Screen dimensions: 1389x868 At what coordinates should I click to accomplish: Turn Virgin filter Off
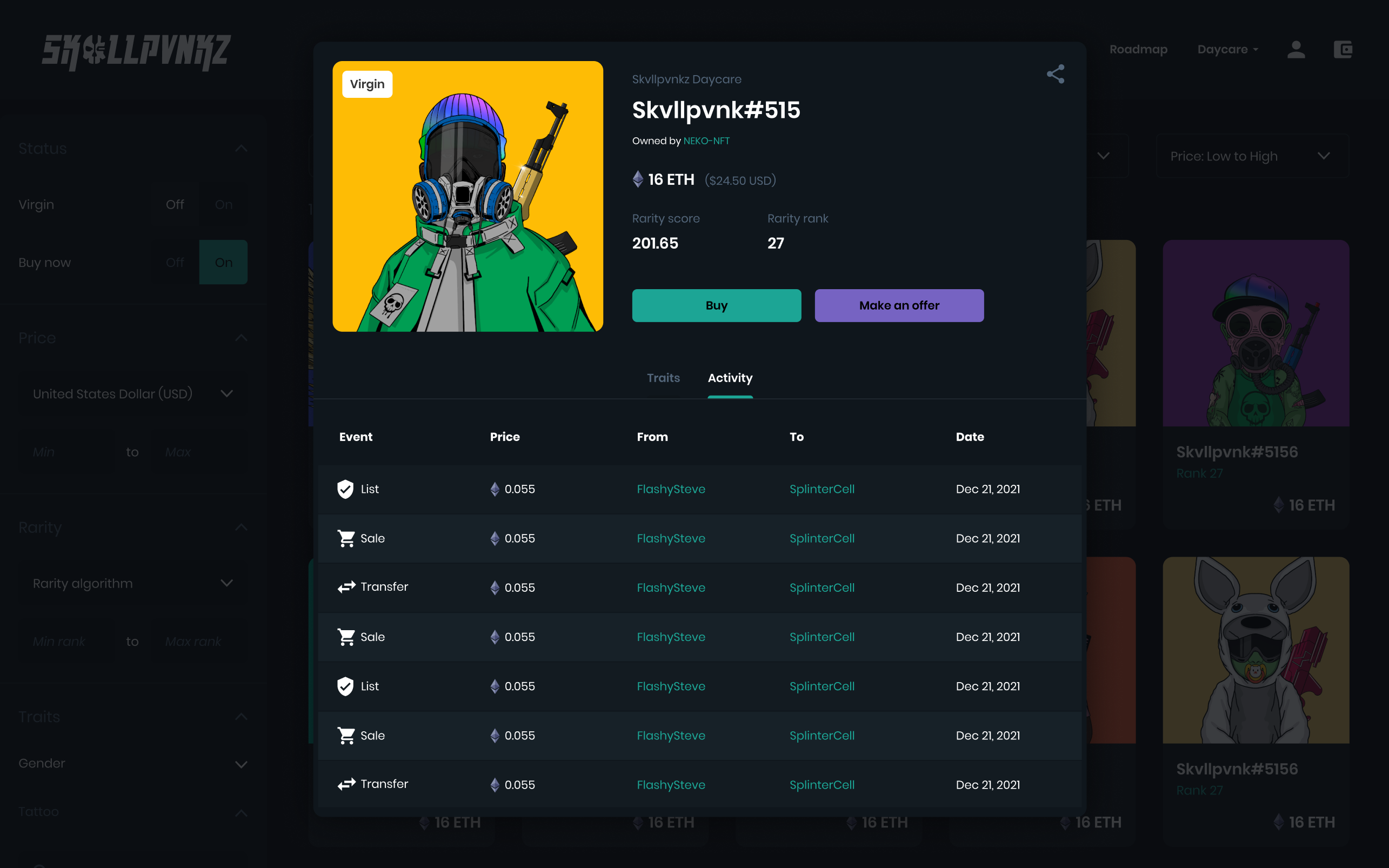click(x=175, y=204)
